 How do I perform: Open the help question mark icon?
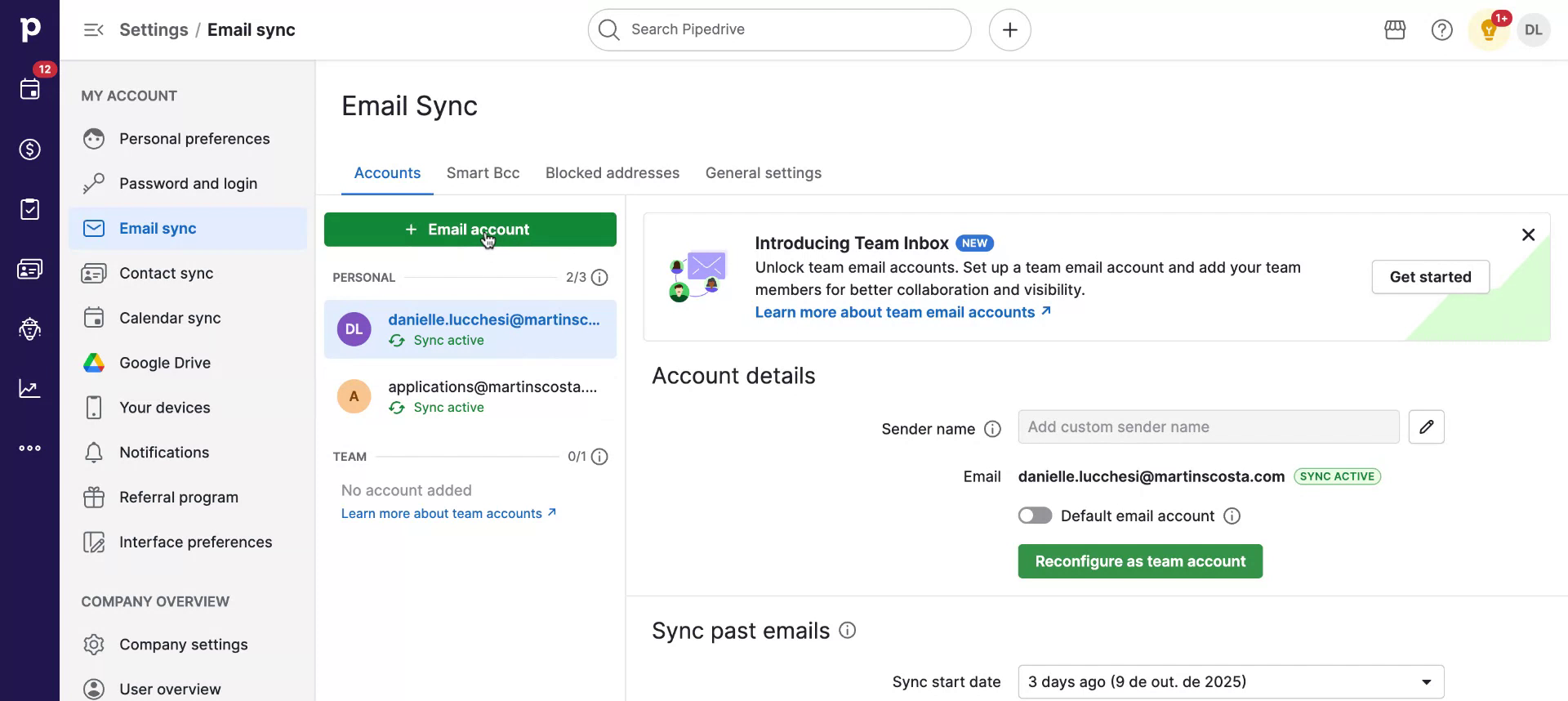1441,30
